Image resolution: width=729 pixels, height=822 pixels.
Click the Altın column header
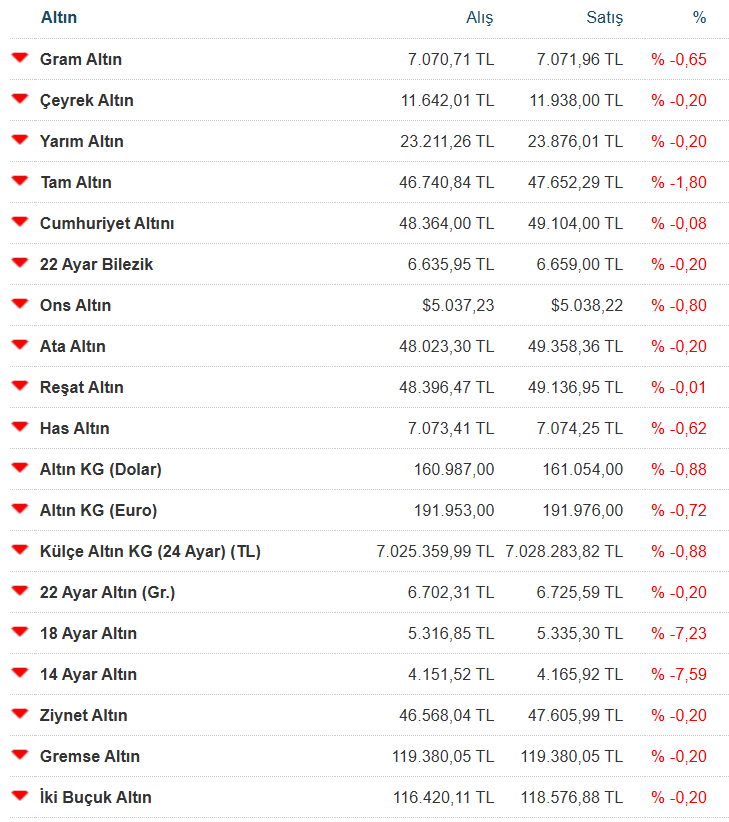[58, 17]
